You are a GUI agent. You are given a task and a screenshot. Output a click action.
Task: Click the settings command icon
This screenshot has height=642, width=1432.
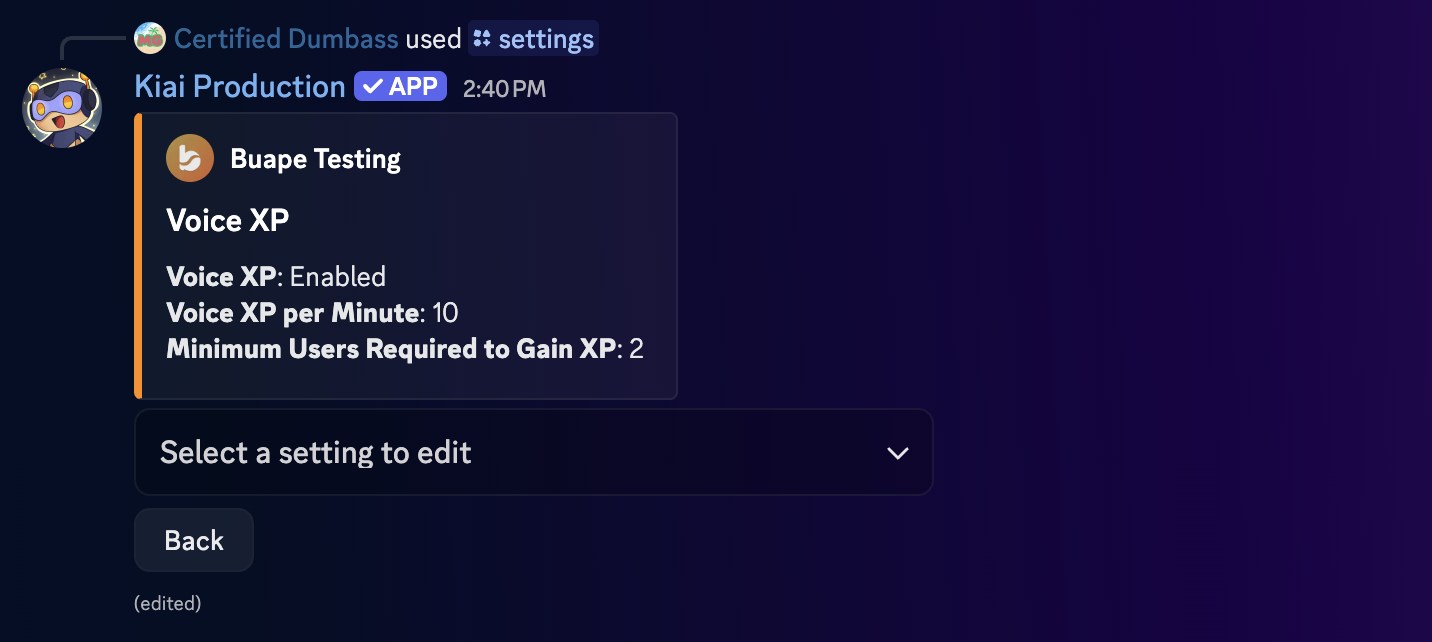click(483, 39)
